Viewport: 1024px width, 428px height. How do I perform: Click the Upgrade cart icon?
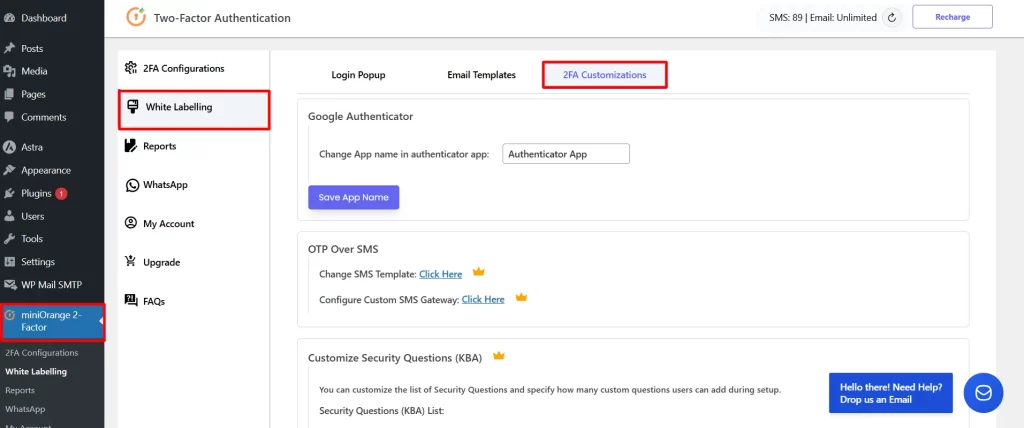(x=131, y=262)
